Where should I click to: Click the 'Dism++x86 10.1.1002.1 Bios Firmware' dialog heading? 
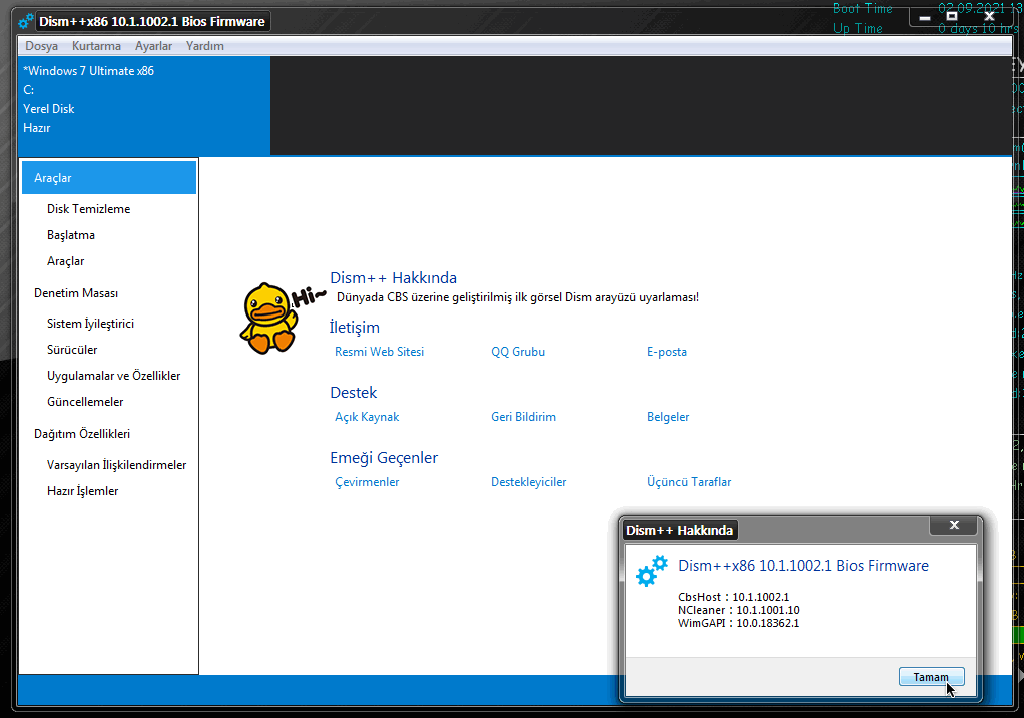point(803,566)
